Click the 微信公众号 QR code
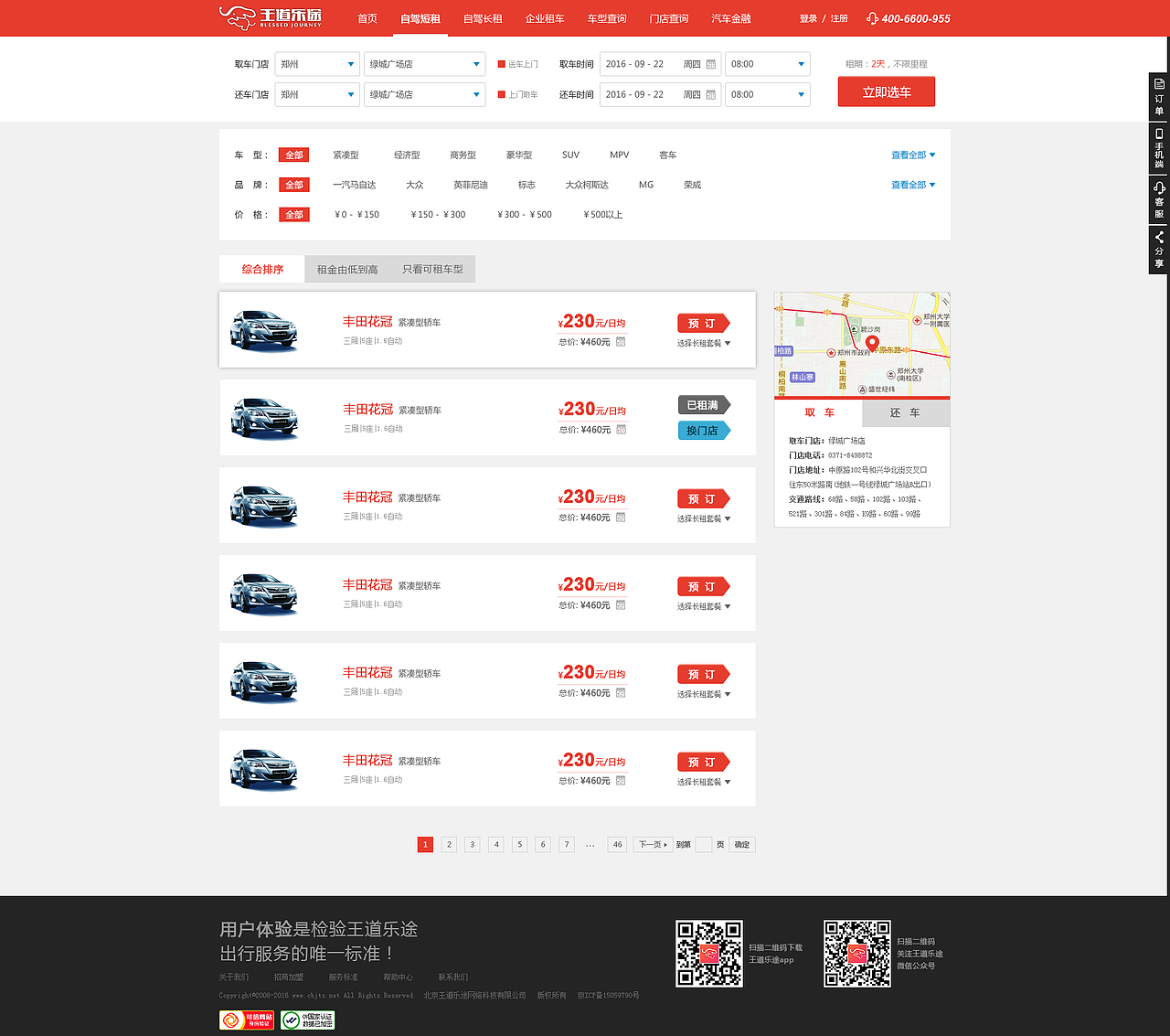This screenshot has height=1036, width=1170. [857, 954]
